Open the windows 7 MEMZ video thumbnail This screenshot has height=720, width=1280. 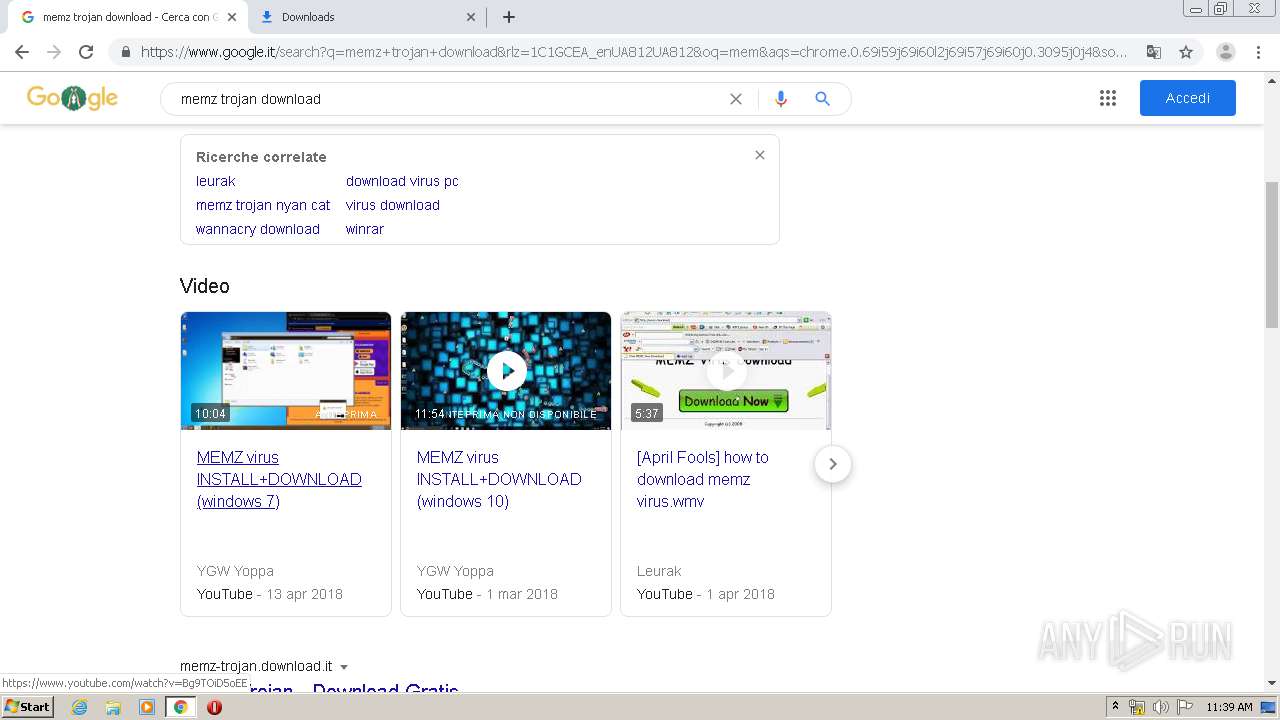(286, 371)
